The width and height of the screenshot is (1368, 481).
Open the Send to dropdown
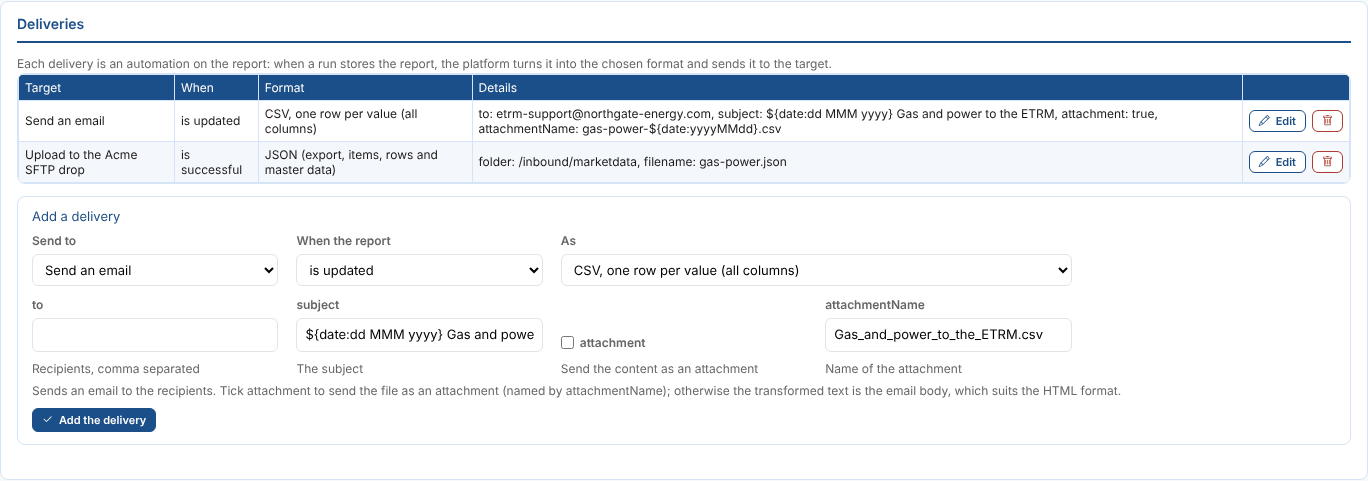click(x=155, y=270)
